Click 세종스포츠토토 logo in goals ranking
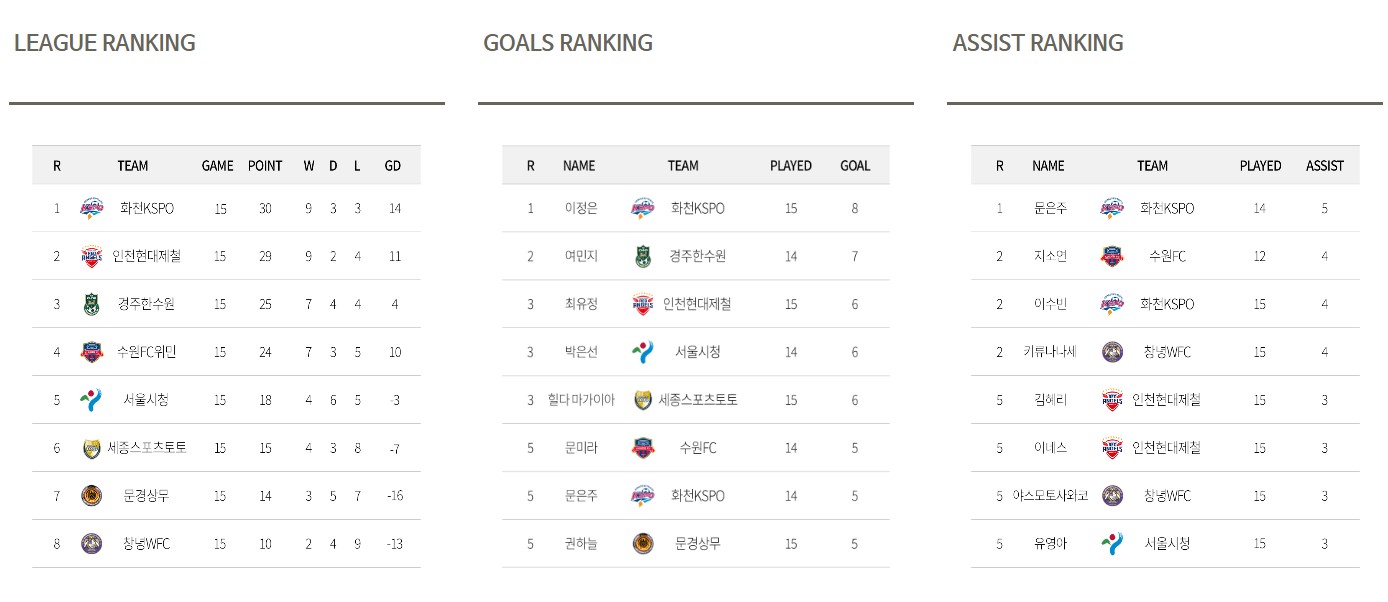Viewport: 1388px width, 602px height. 642,400
